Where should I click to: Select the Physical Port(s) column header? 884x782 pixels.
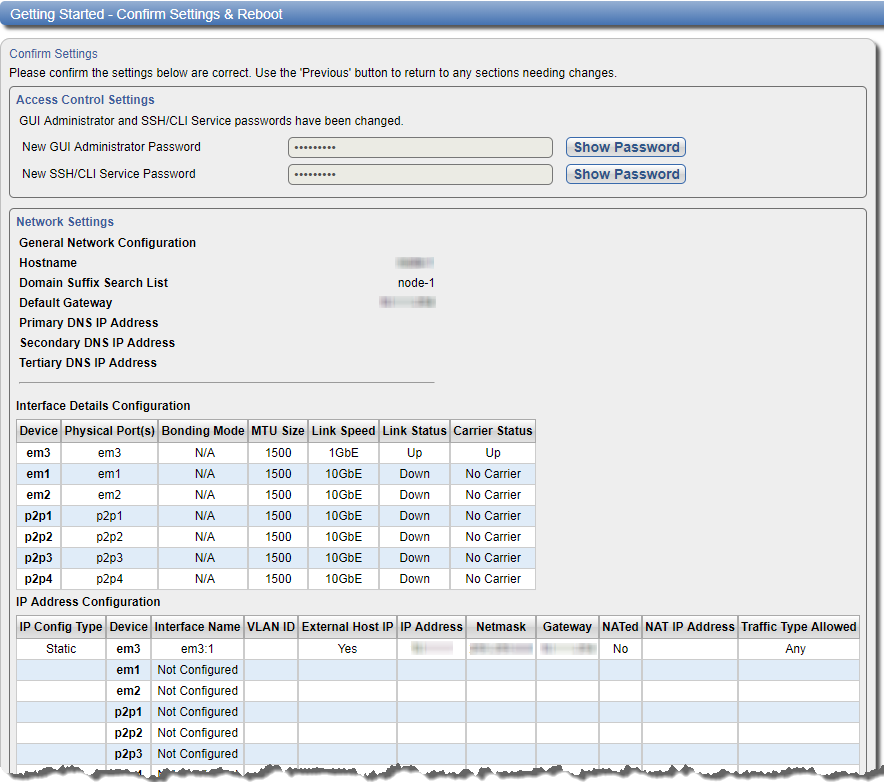(109, 431)
